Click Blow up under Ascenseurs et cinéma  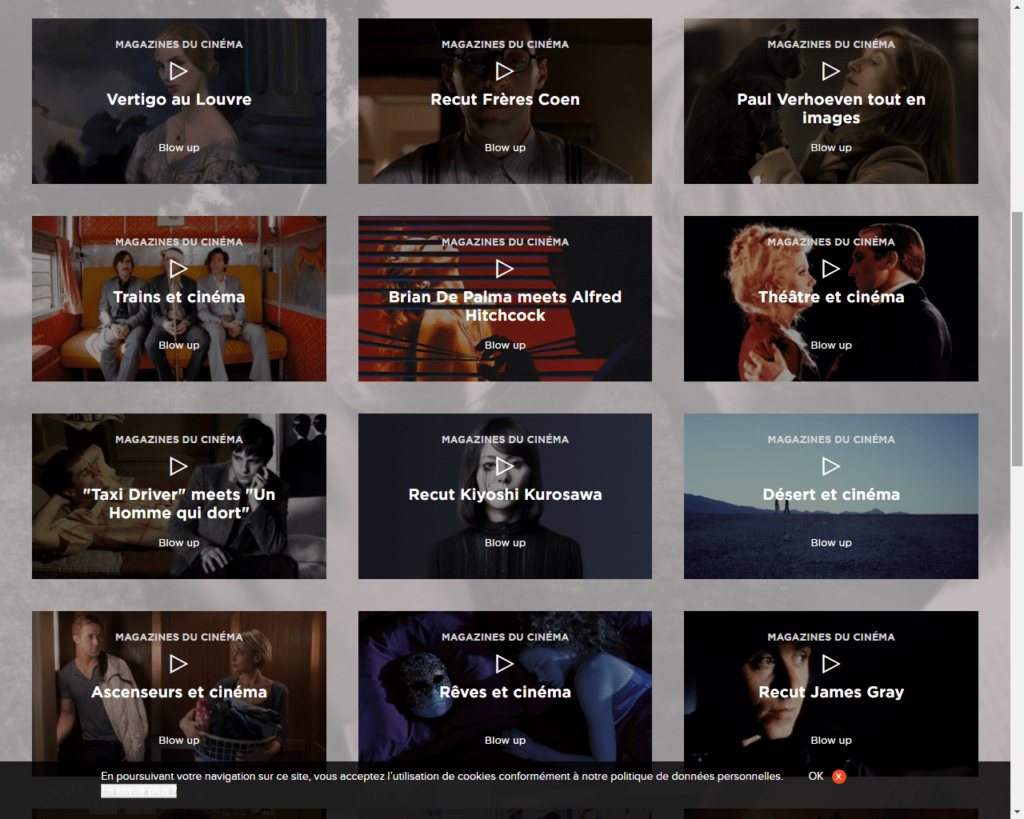(x=179, y=741)
